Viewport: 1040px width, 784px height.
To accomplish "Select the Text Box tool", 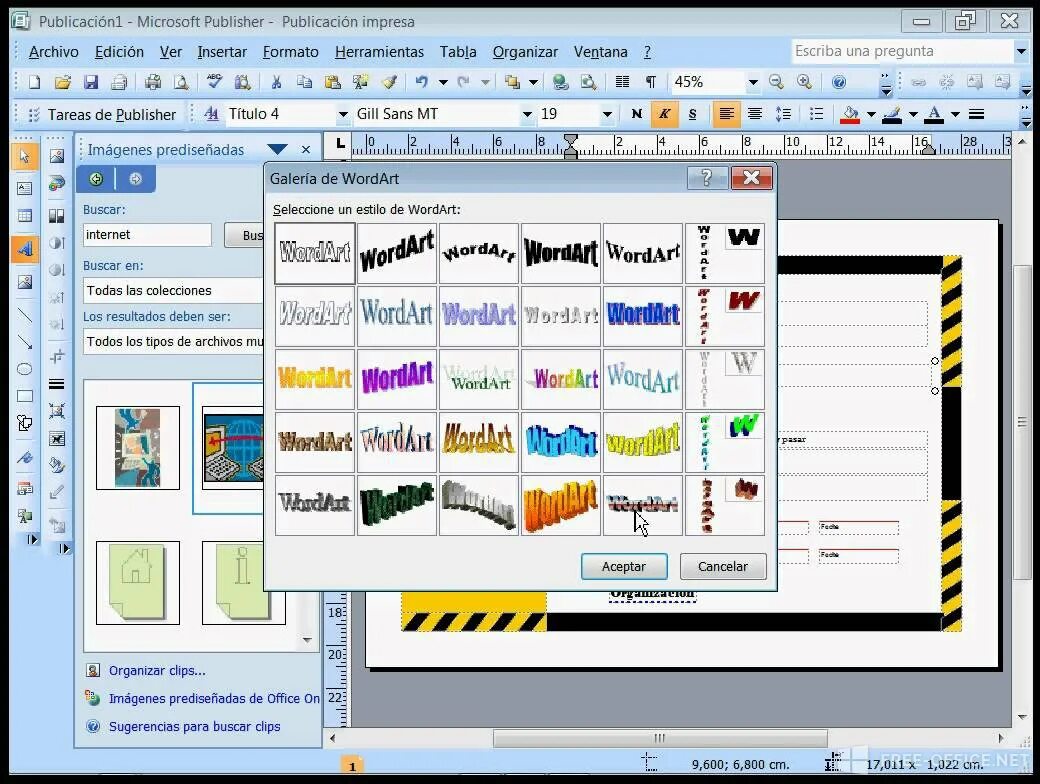I will [x=25, y=188].
